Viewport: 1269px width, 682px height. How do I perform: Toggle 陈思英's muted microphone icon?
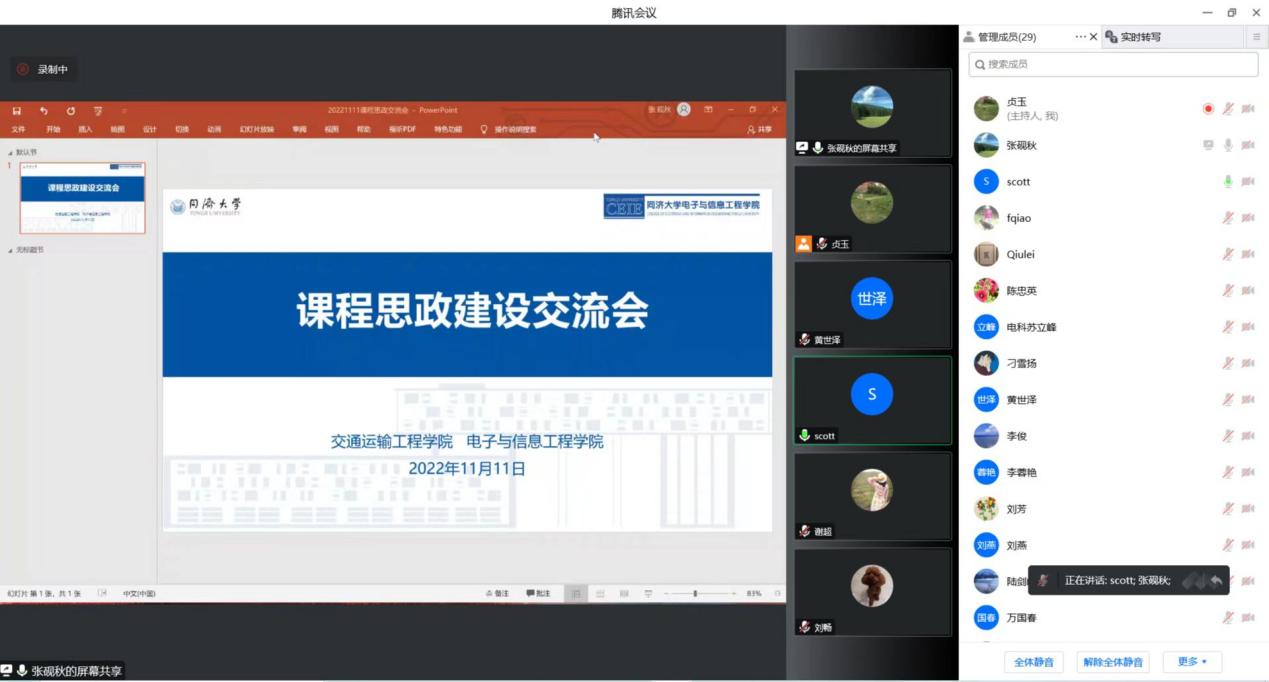coord(1228,291)
